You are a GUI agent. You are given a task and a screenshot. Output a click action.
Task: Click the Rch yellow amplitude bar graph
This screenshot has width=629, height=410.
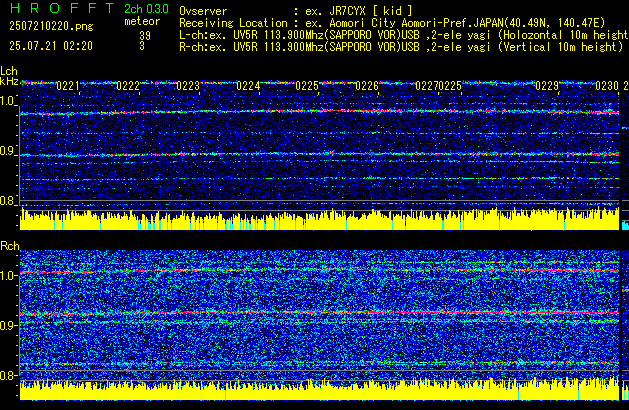[x=319, y=389]
